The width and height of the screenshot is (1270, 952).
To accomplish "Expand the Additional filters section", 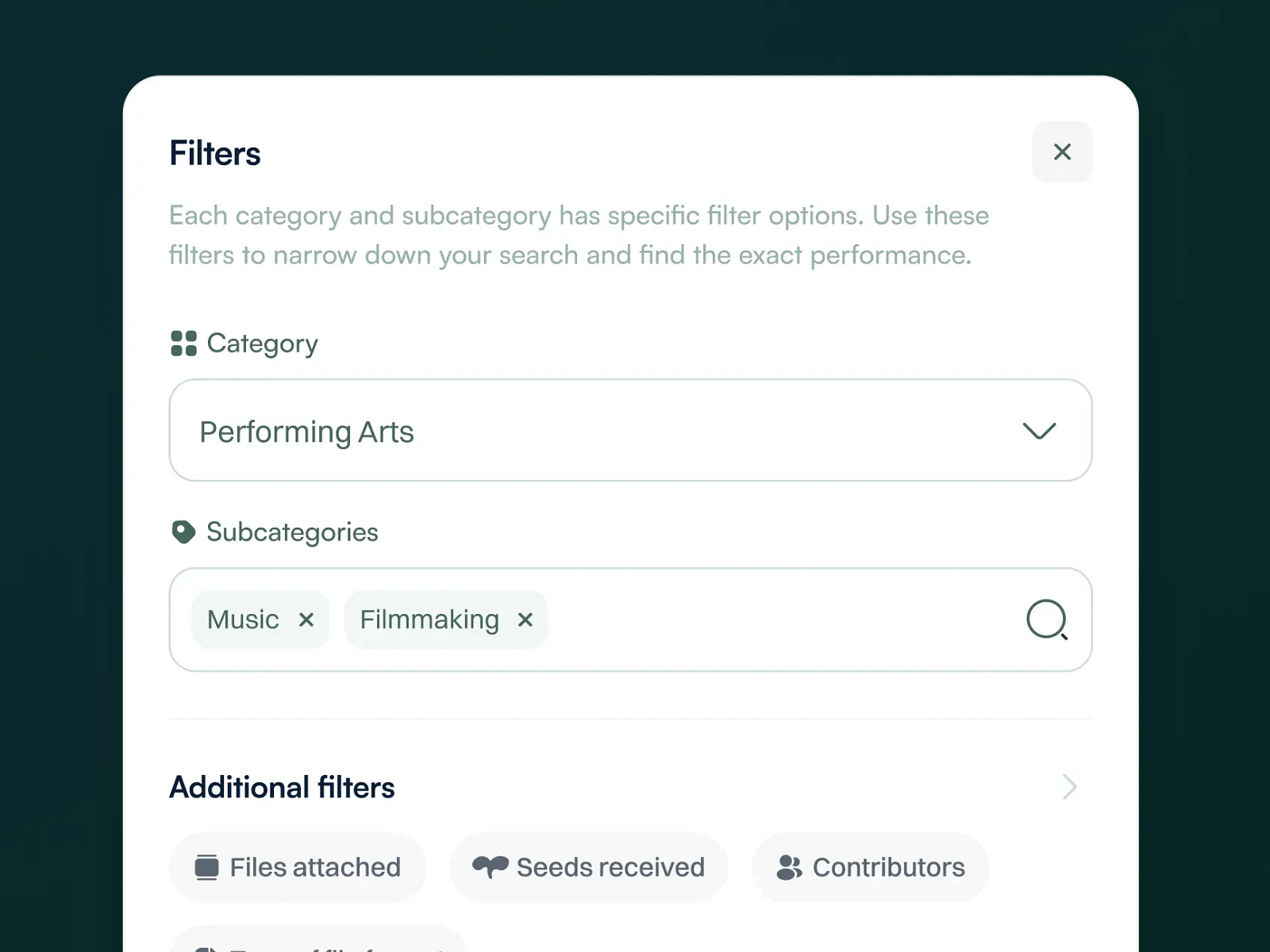I will tap(1070, 786).
